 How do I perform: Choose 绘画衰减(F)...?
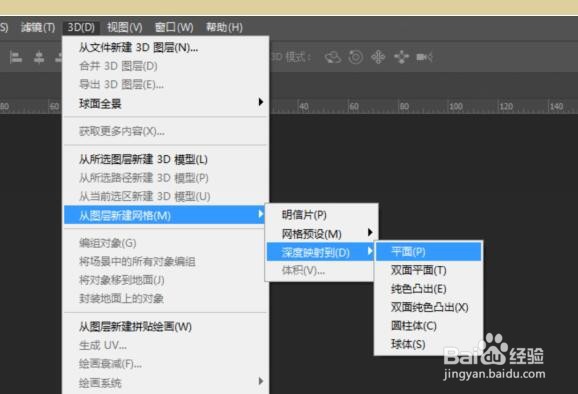click(166, 364)
